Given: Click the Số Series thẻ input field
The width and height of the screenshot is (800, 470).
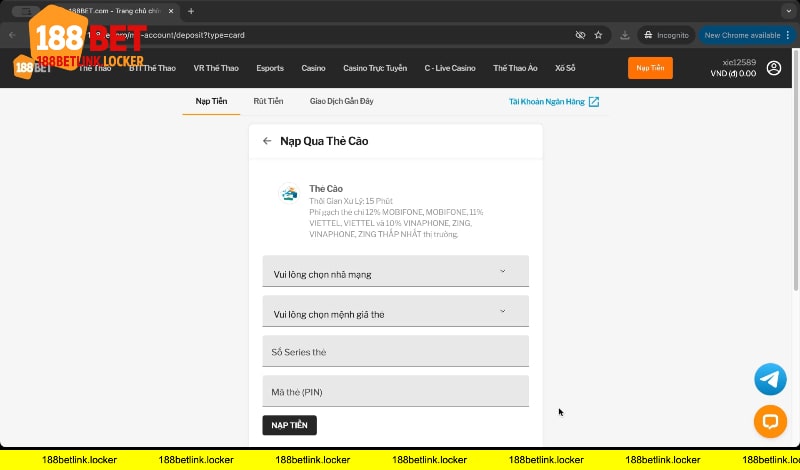Looking at the screenshot, I should click(x=395, y=352).
